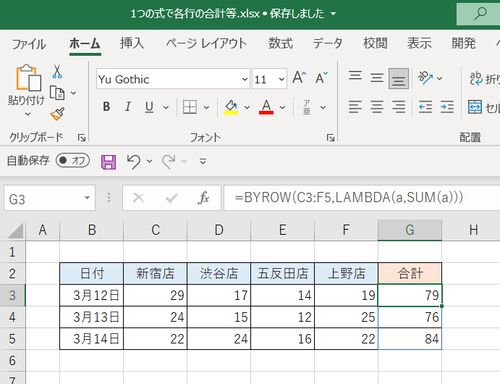500x384 pixels.
Task: Align text right
Action: pos(399,107)
